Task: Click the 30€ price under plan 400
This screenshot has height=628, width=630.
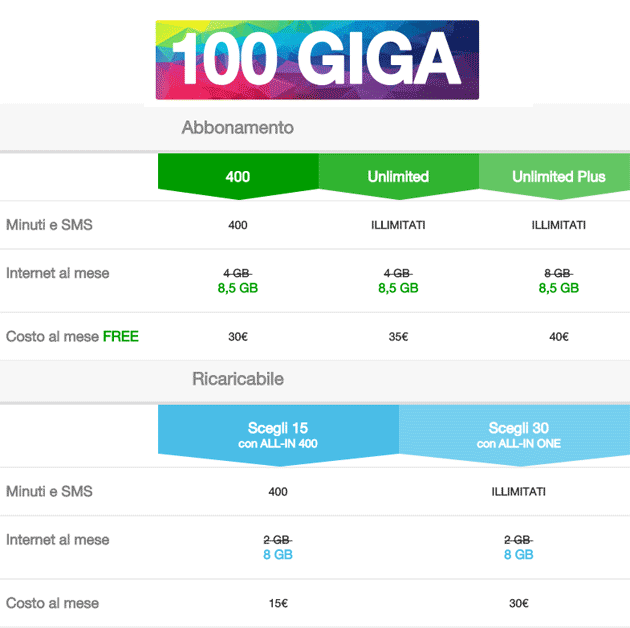Action: tap(238, 337)
